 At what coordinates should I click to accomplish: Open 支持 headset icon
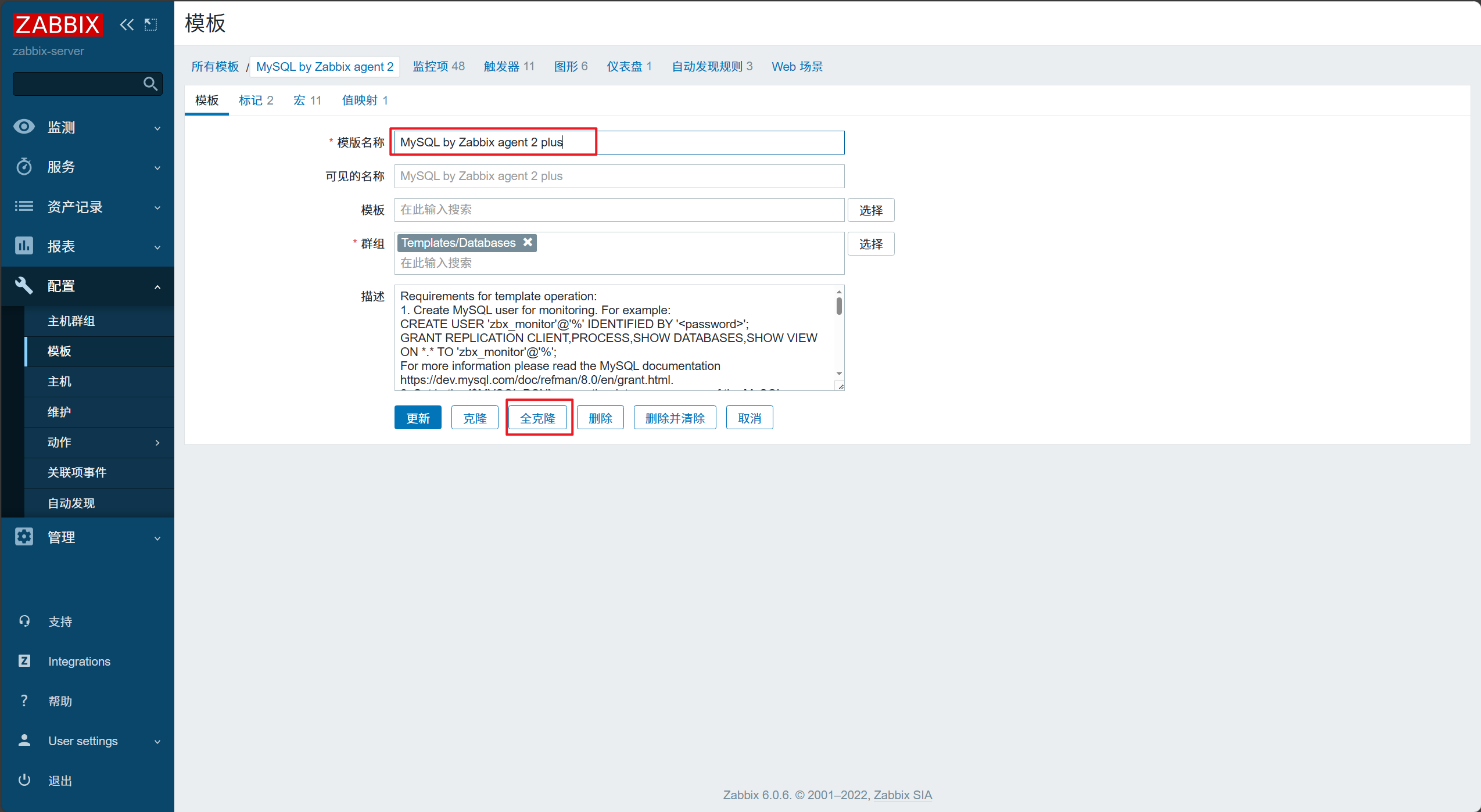click(24, 621)
